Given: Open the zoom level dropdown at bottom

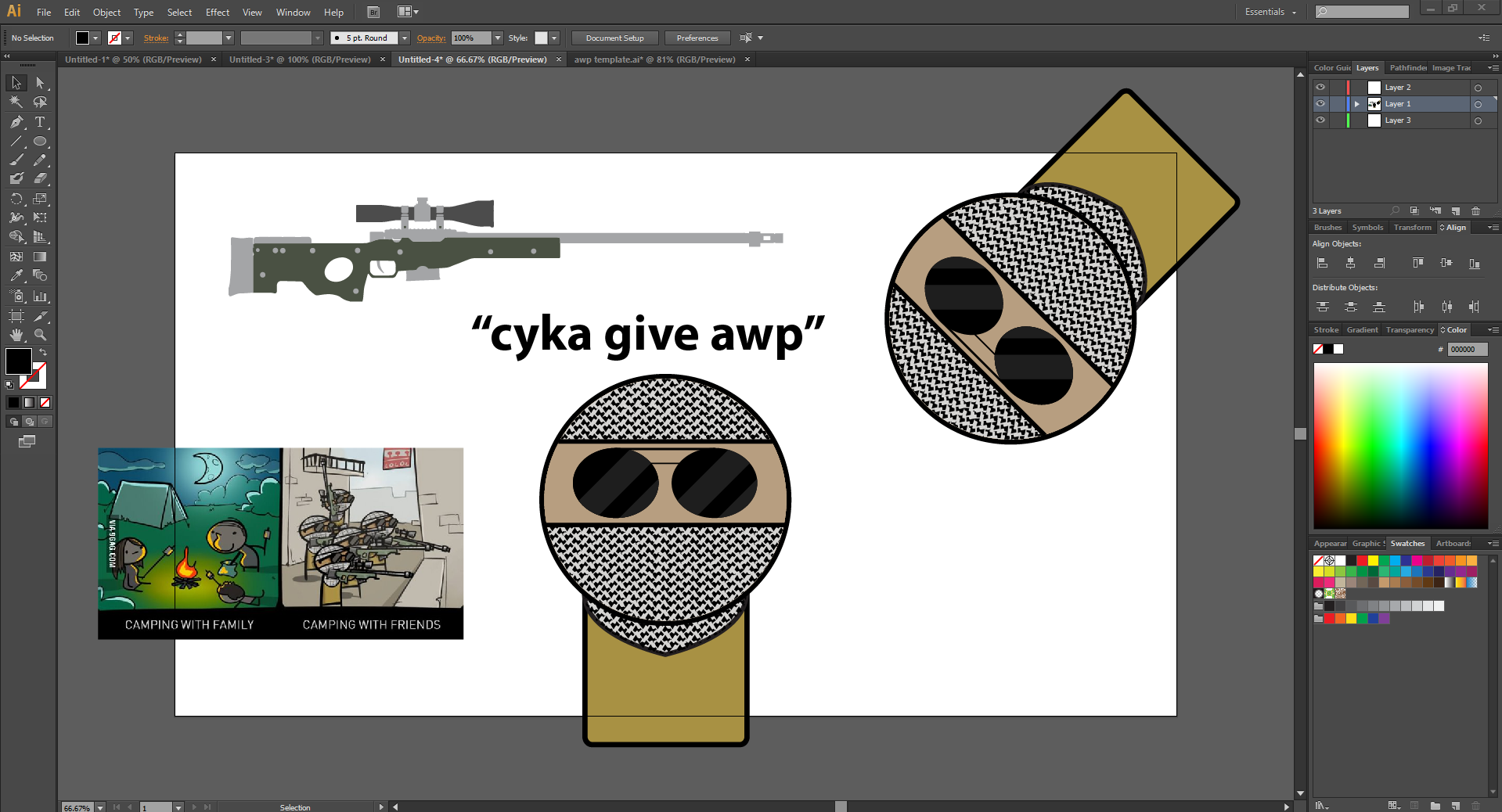Looking at the screenshot, I should [x=100, y=807].
